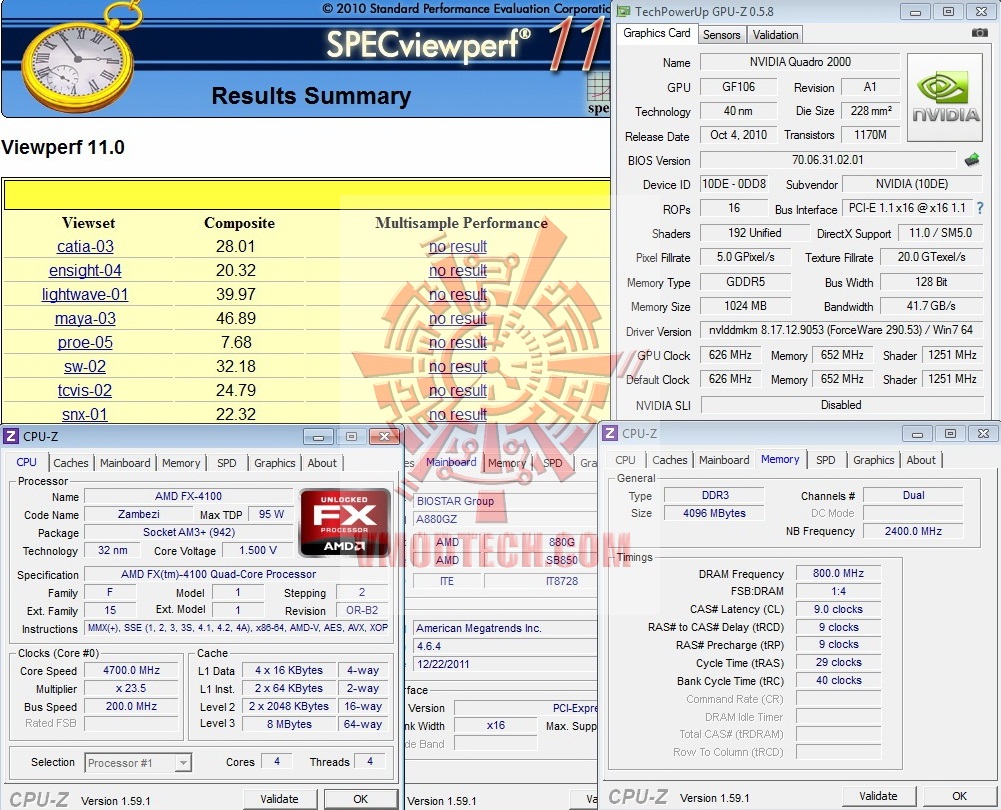Click the BIOS save chip icon in GPU-Z
The height and width of the screenshot is (810, 1001).
click(972, 160)
